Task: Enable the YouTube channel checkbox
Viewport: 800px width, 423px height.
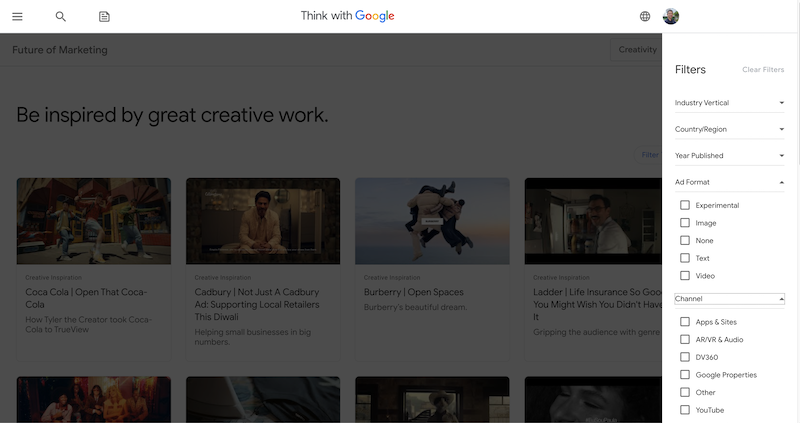Action: coord(685,410)
